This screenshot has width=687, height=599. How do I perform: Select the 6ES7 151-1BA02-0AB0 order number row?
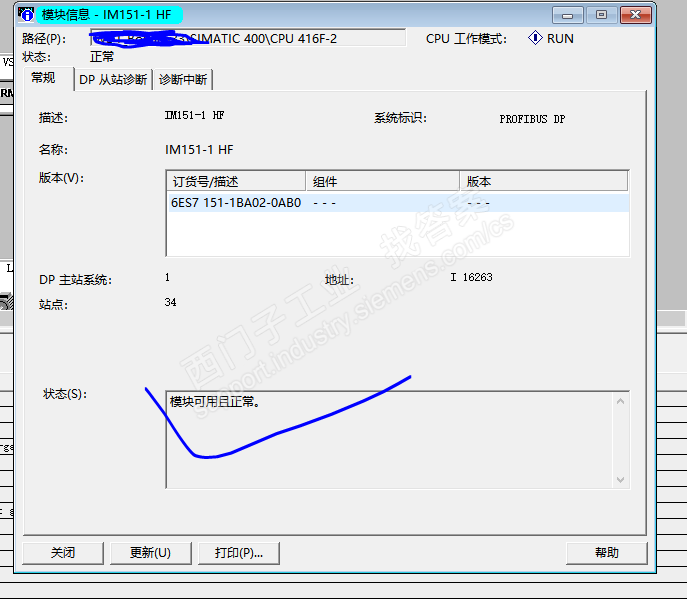(398, 203)
